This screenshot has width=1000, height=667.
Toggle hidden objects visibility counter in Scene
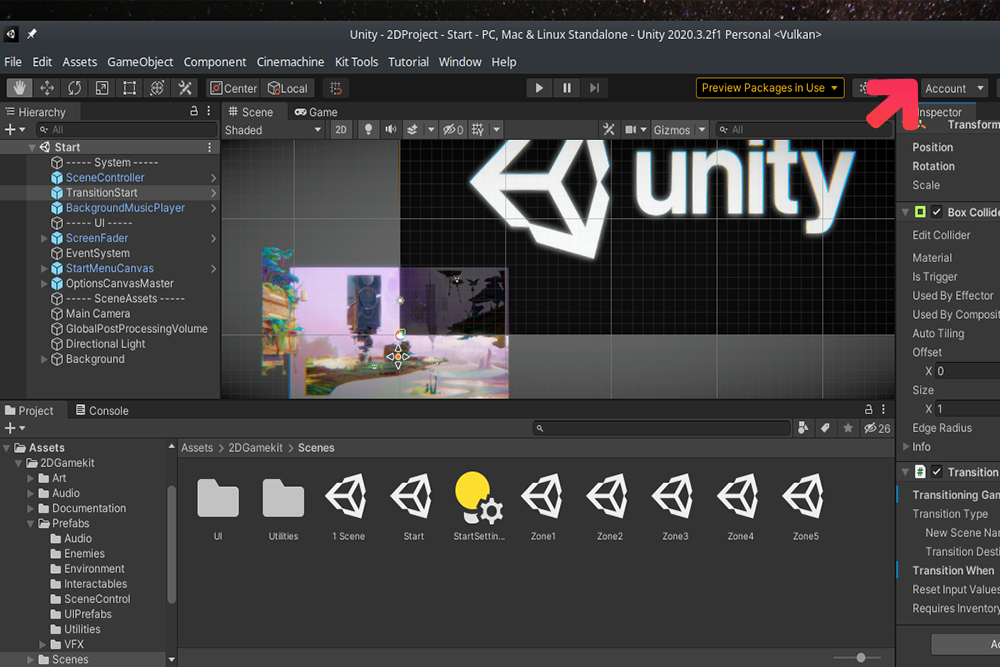tap(453, 129)
